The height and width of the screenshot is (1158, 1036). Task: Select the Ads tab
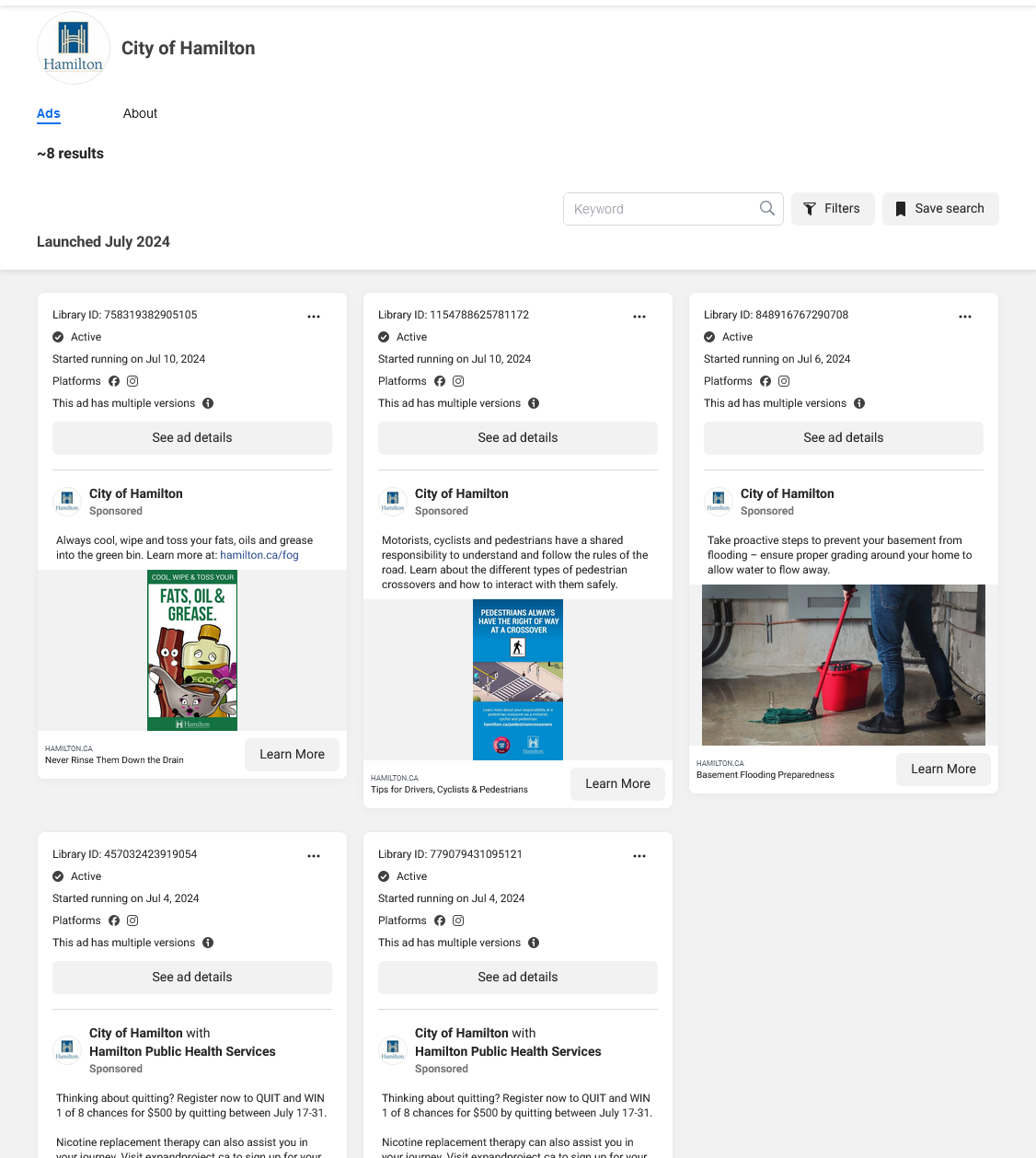pos(49,113)
